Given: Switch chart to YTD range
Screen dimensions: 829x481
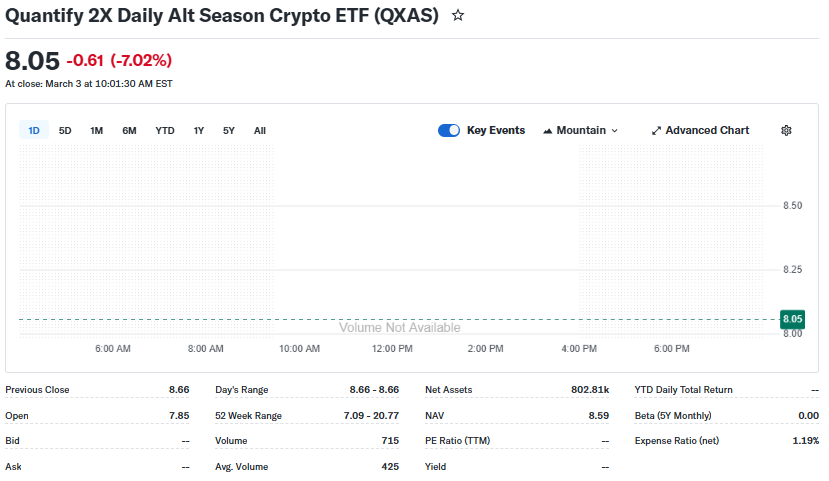Looking at the screenshot, I should (x=165, y=130).
